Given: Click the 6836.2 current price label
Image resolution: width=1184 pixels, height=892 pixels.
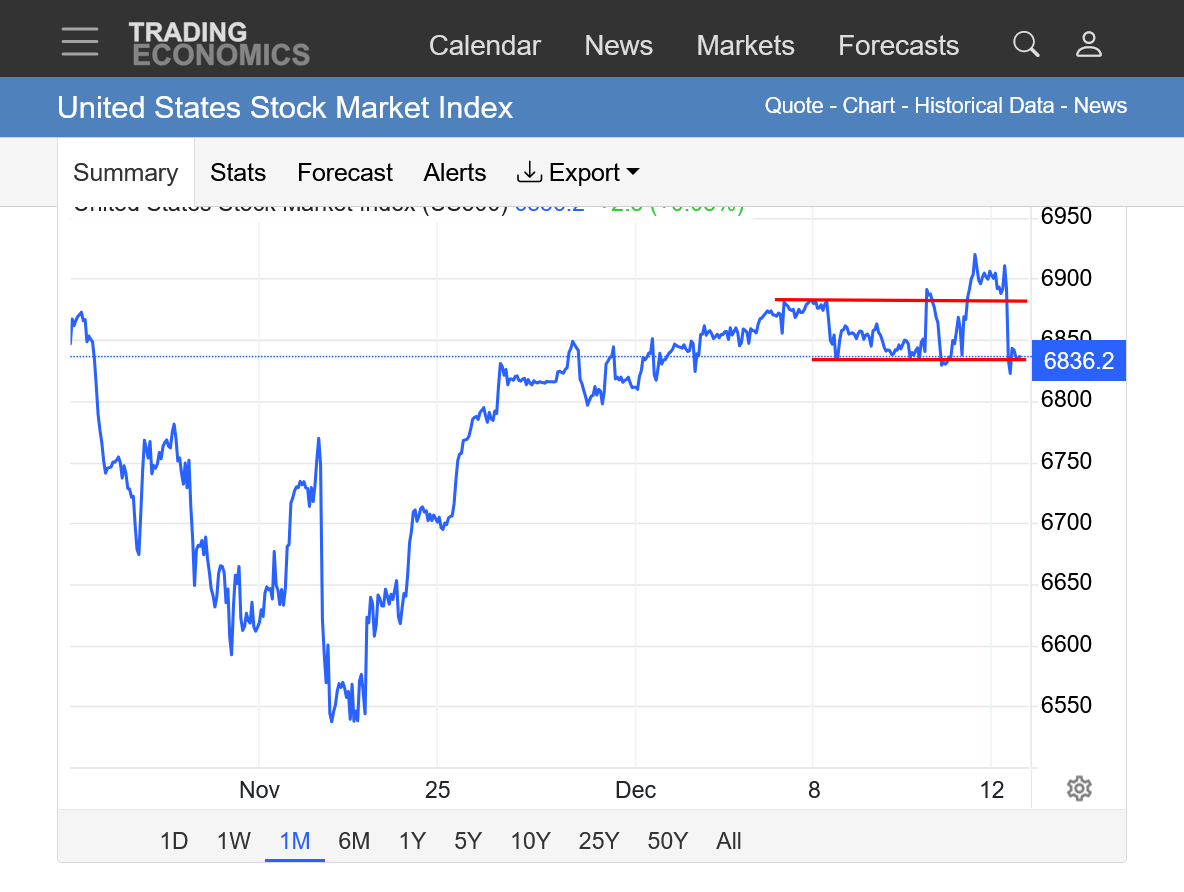Looking at the screenshot, I should click(1078, 361).
